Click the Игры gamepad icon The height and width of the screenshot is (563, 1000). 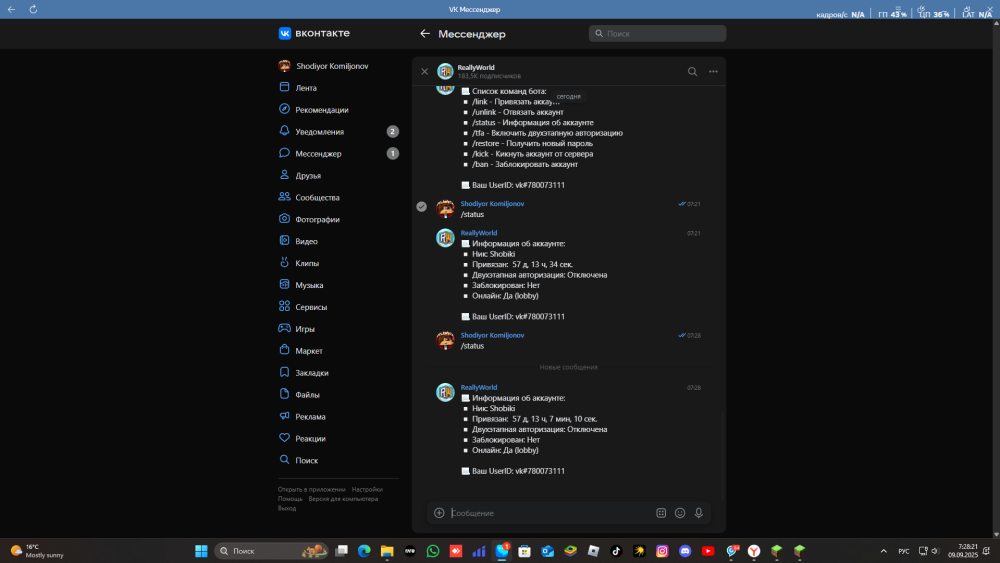click(x=284, y=328)
